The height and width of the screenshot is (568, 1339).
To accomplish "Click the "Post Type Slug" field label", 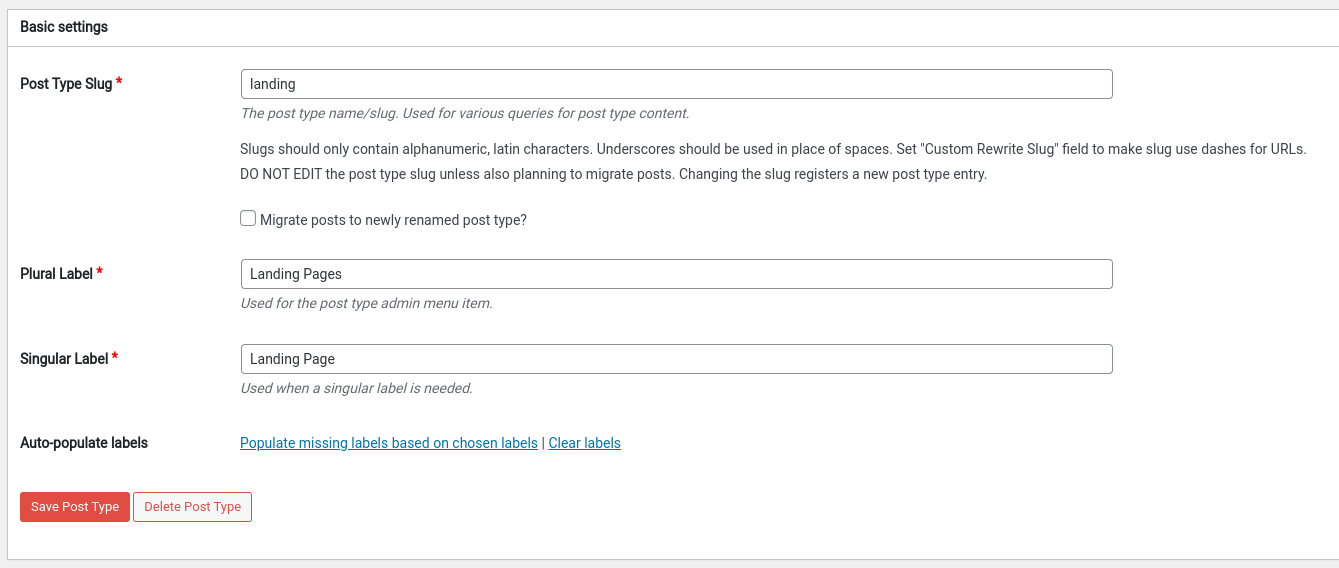I will 66,84.
